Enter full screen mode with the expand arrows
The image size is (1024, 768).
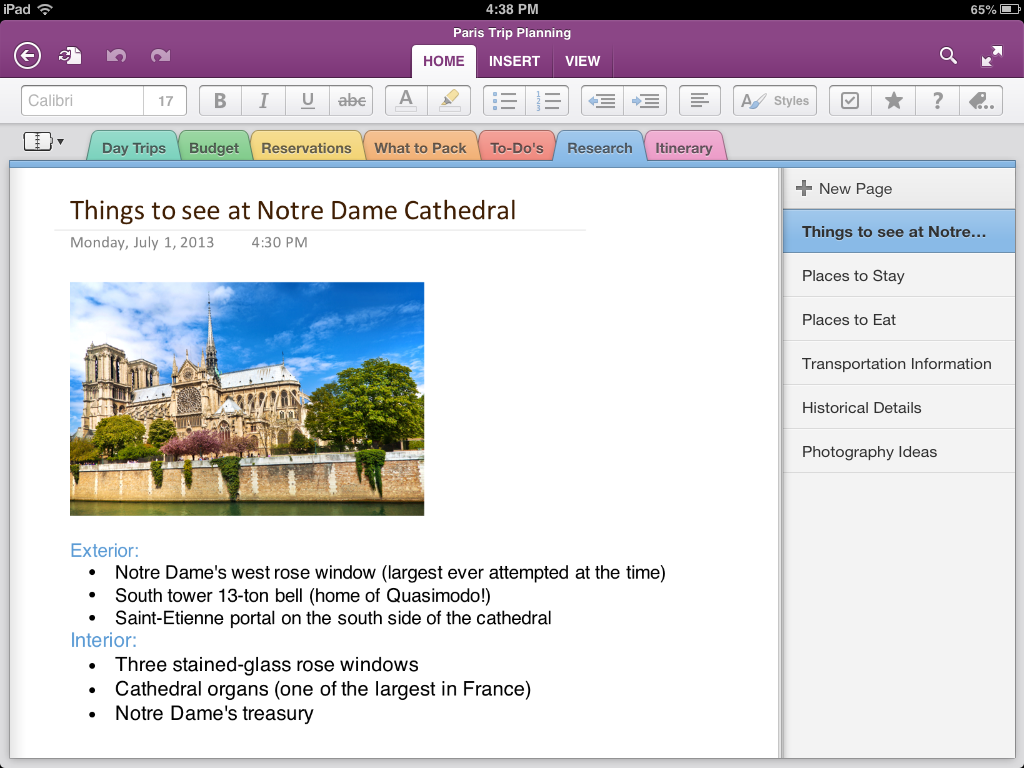tap(992, 56)
